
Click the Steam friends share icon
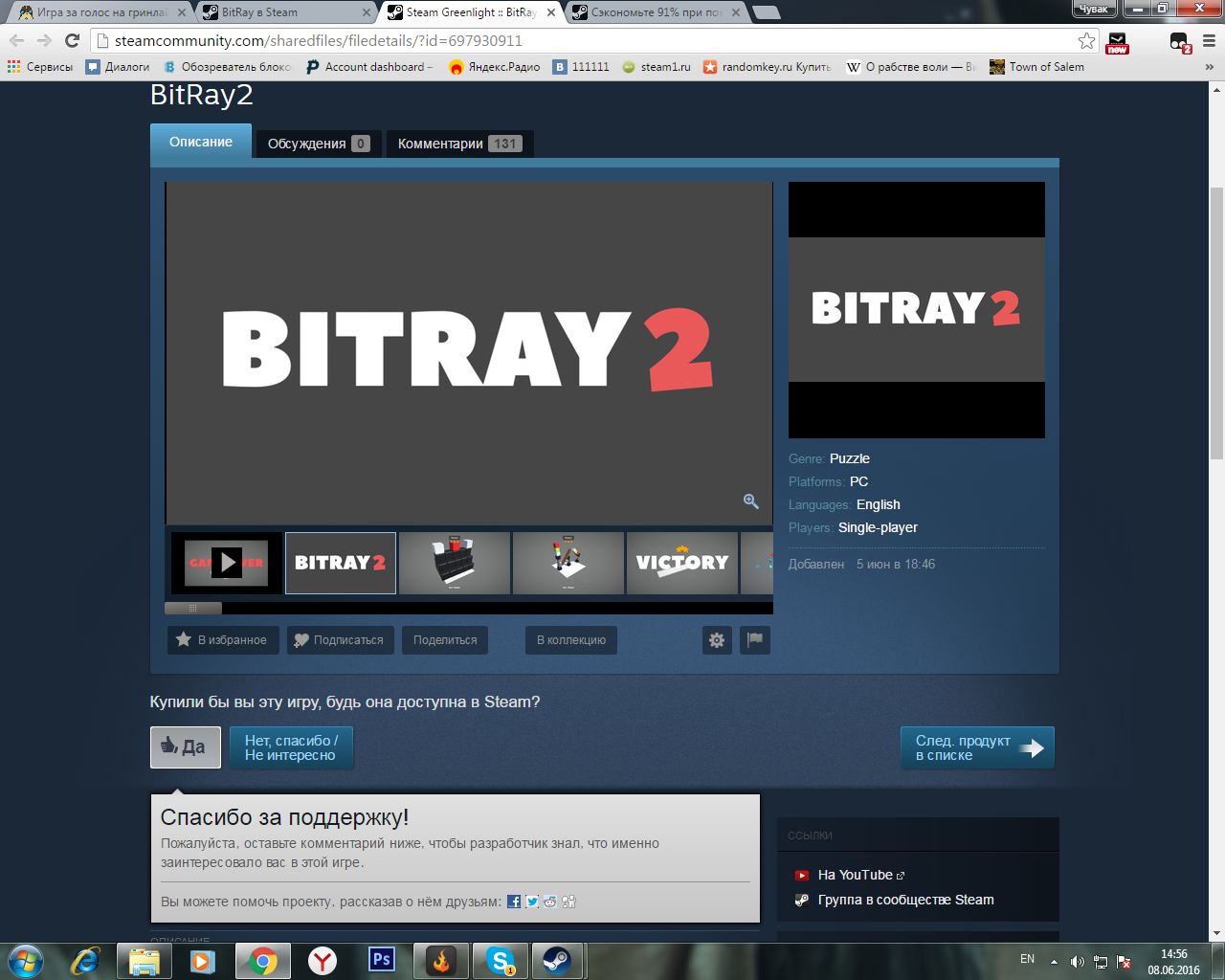(568, 902)
